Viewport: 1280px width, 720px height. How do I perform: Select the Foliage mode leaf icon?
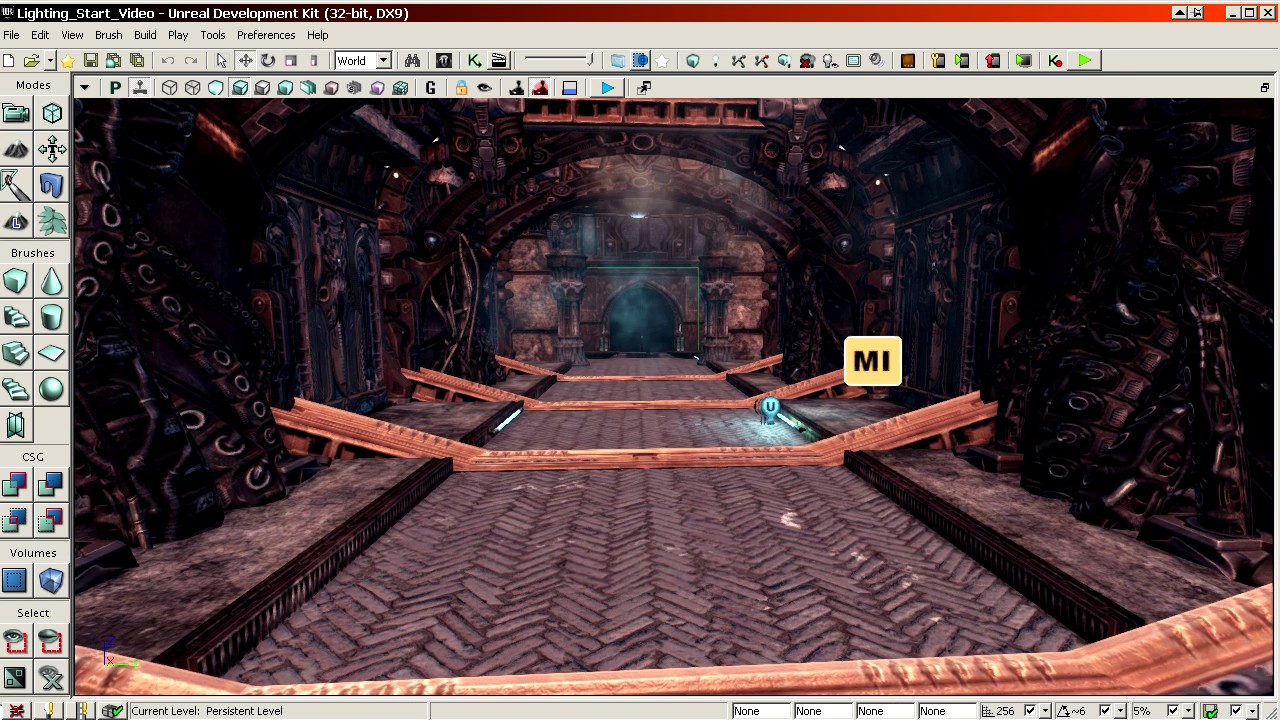point(52,221)
